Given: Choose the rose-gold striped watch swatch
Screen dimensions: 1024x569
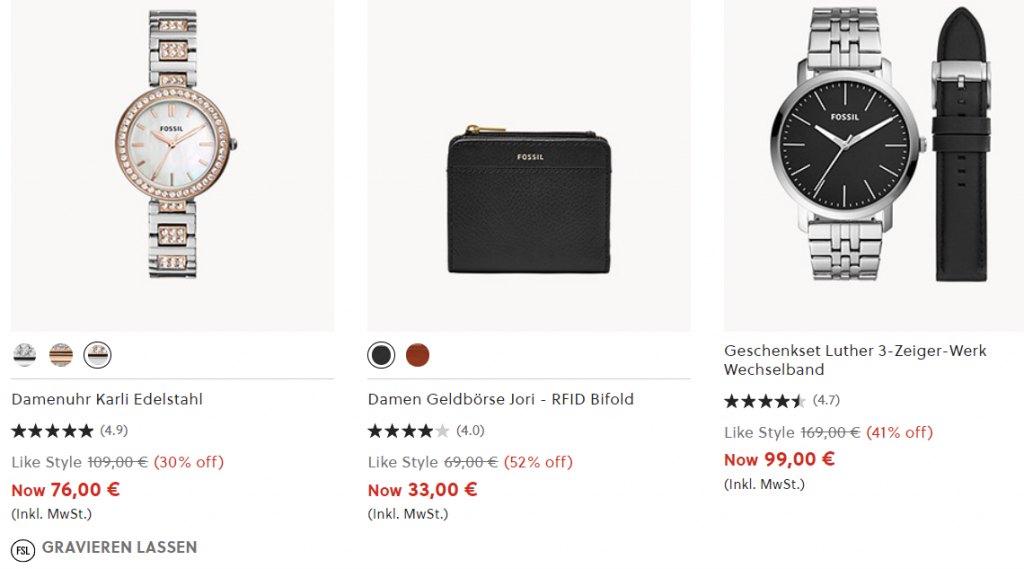Looking at the screenshot, I should [61, 354].
